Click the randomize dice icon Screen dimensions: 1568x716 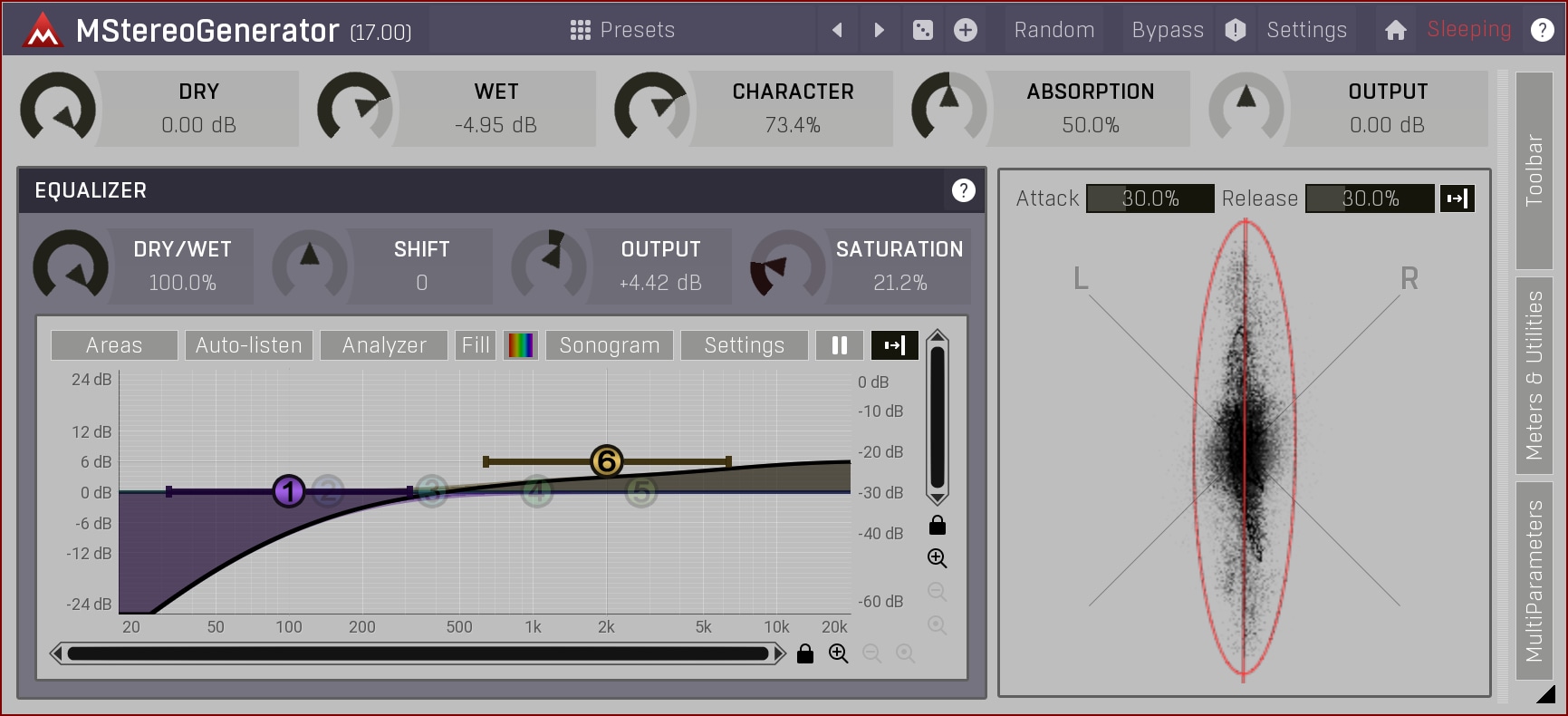922,30
